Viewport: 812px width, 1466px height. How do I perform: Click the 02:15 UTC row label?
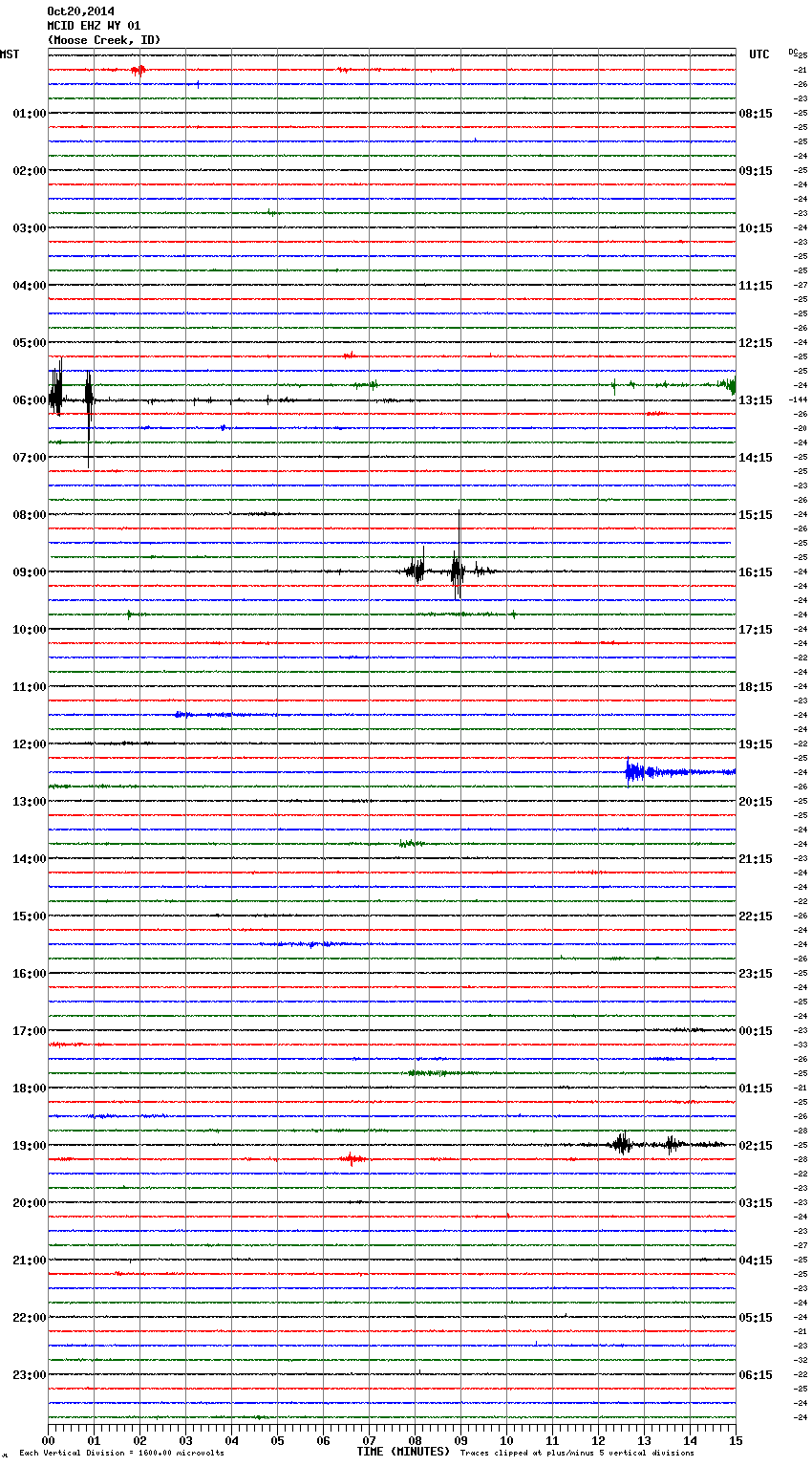[756, 1145]
